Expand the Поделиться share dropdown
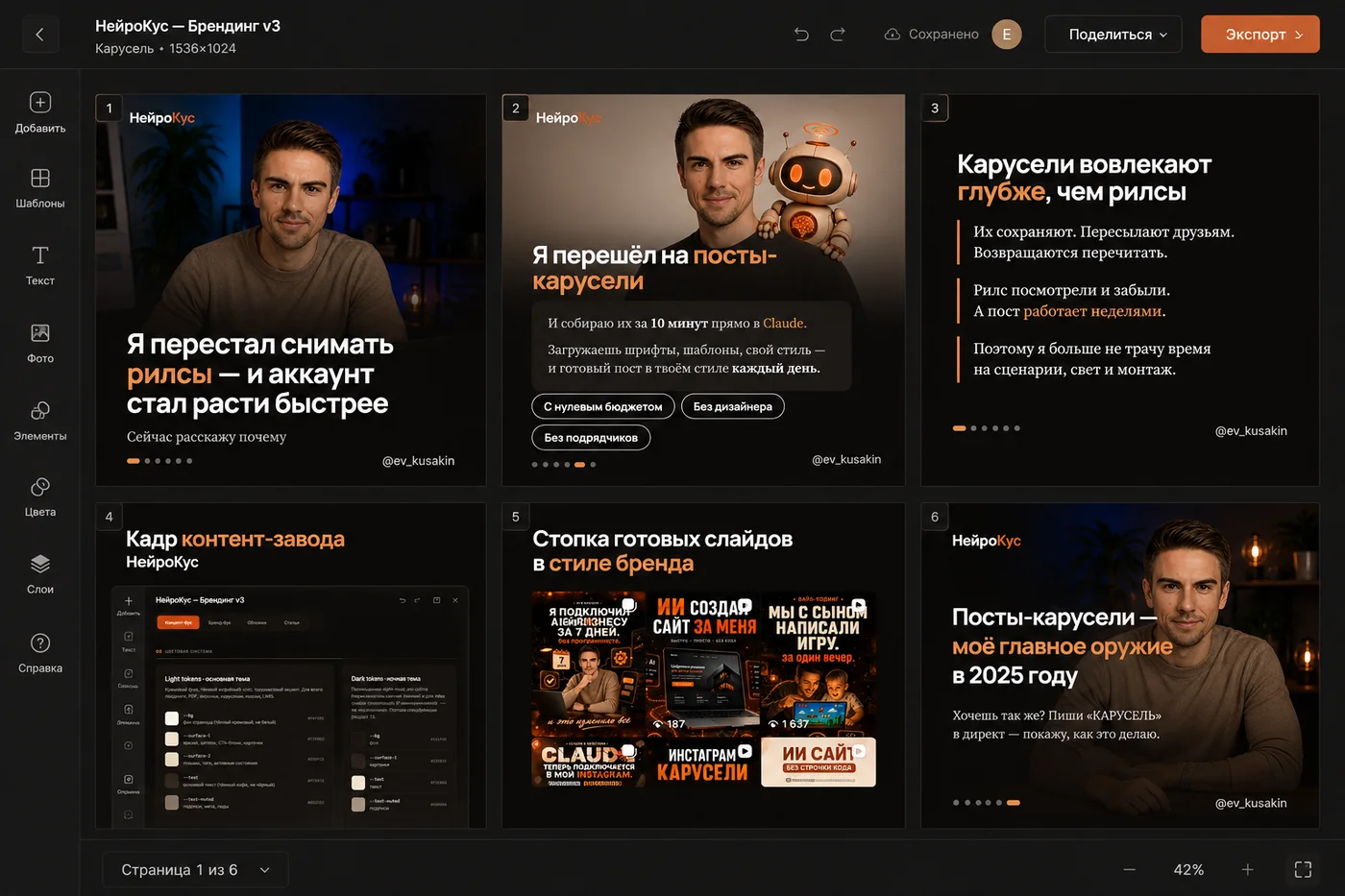This screenshot has height=896, width=1345. click(x=1113, y=35)
